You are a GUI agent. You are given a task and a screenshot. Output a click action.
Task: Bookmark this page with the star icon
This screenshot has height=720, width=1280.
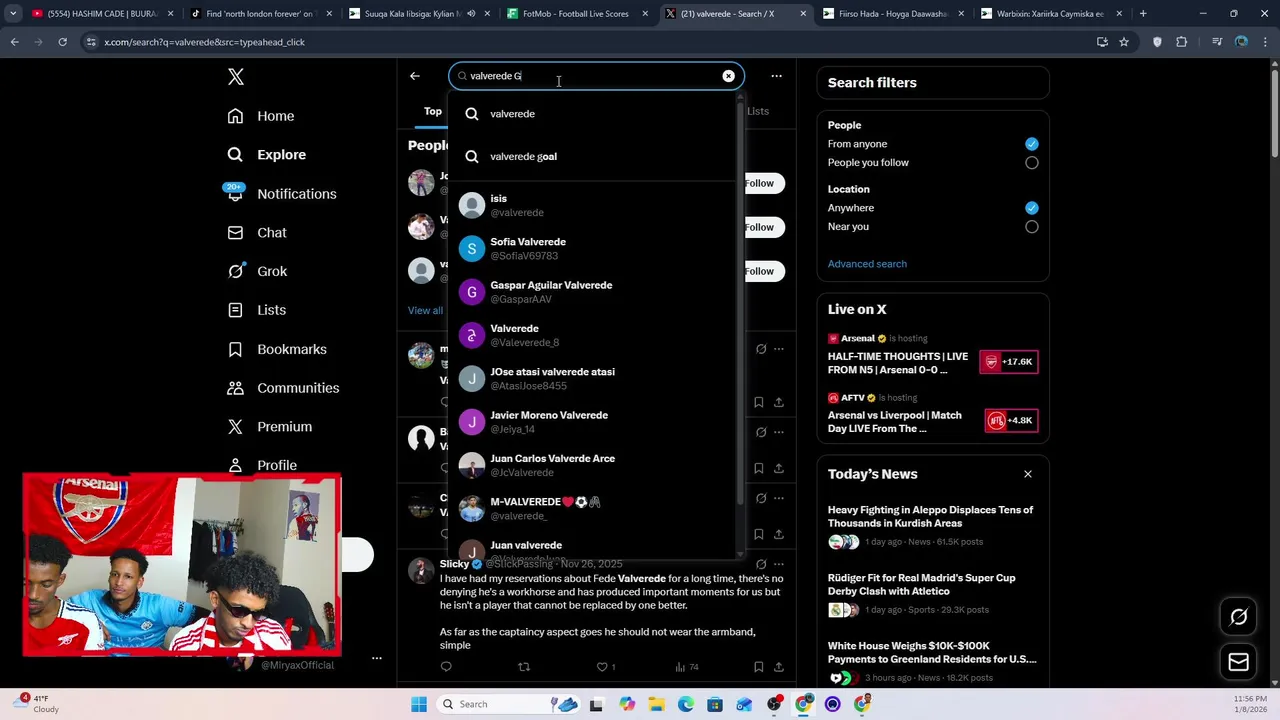1124,42
